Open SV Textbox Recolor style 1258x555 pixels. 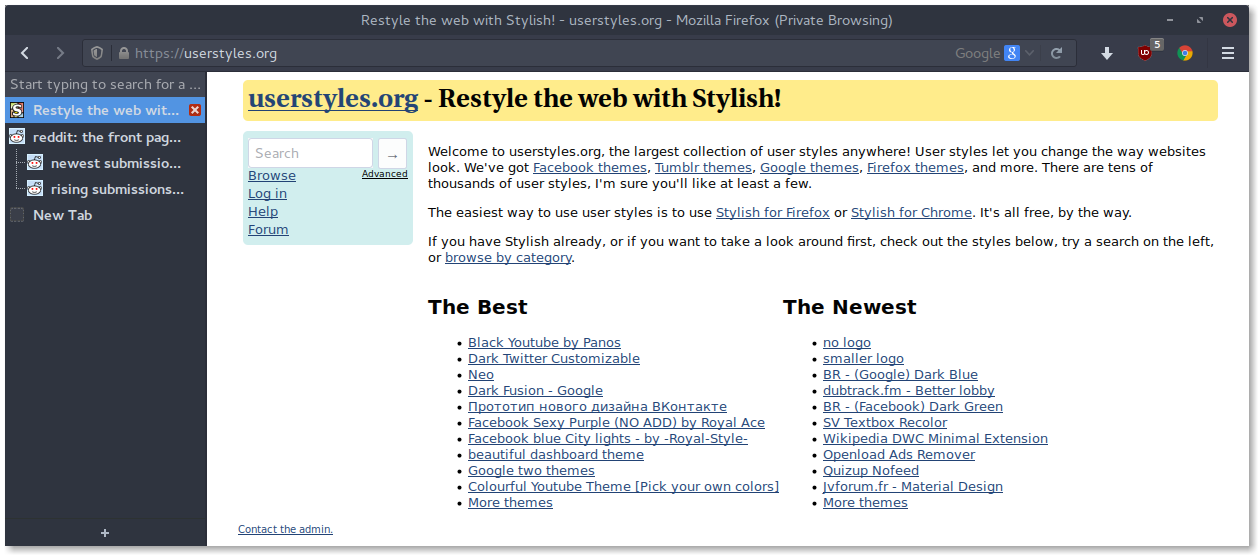(885, 423)
